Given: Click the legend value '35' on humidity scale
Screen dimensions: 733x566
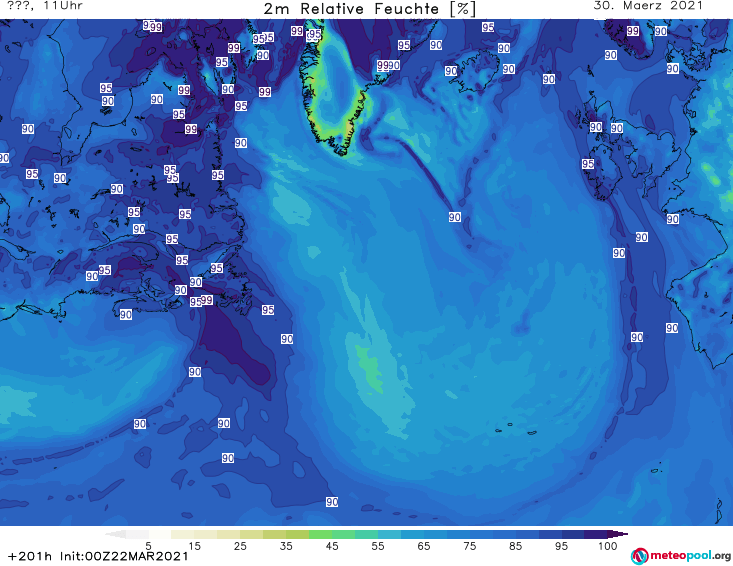Looking at the screenshot, I should point(286,546).
